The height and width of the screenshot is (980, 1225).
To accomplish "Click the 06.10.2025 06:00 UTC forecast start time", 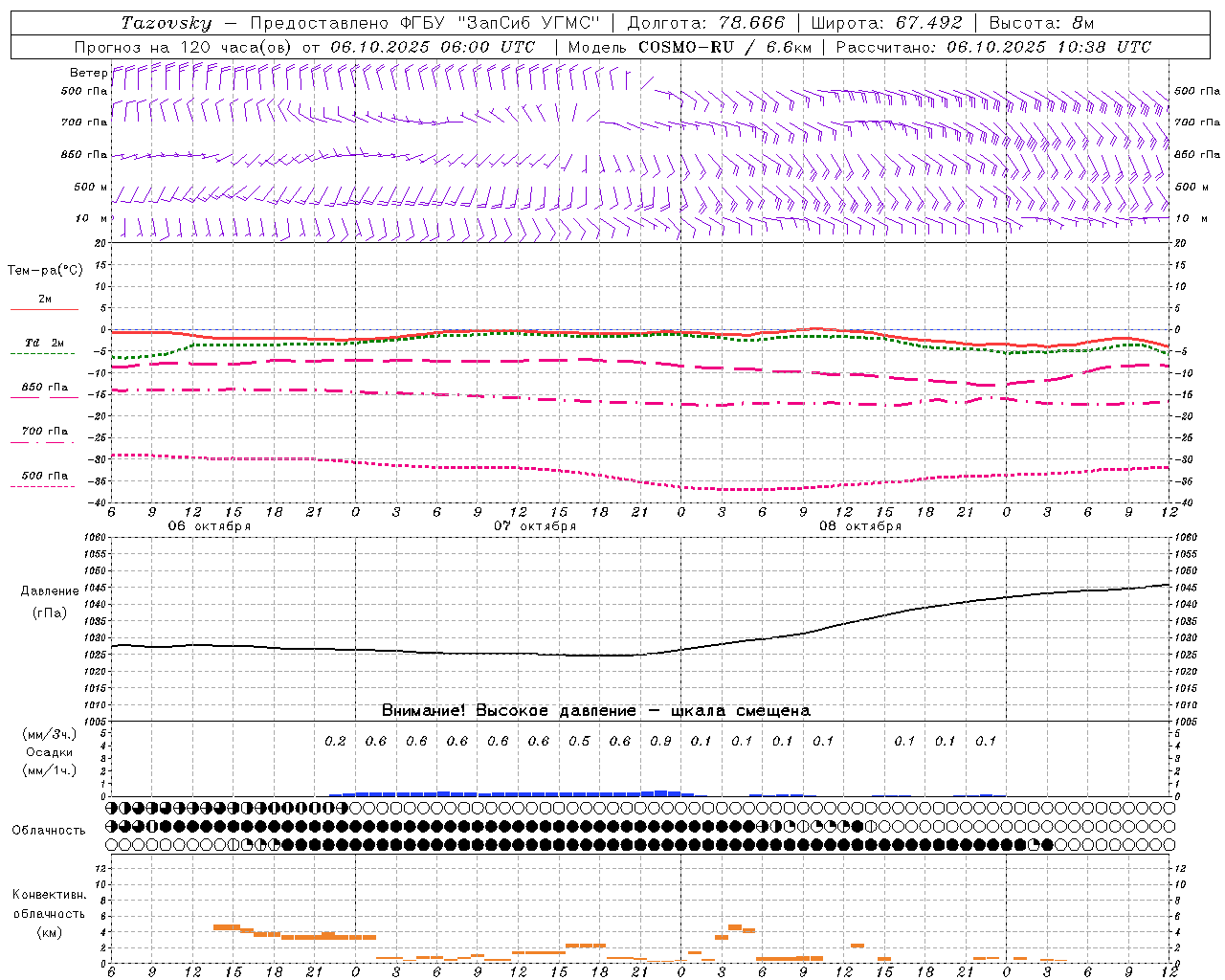I will [433, 47].
